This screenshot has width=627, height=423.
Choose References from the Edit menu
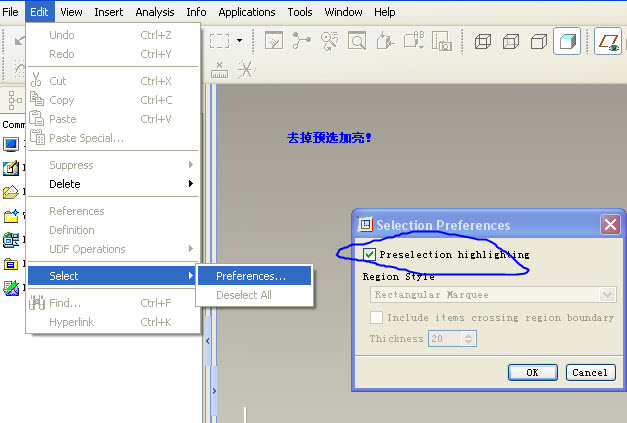(113, 211)
